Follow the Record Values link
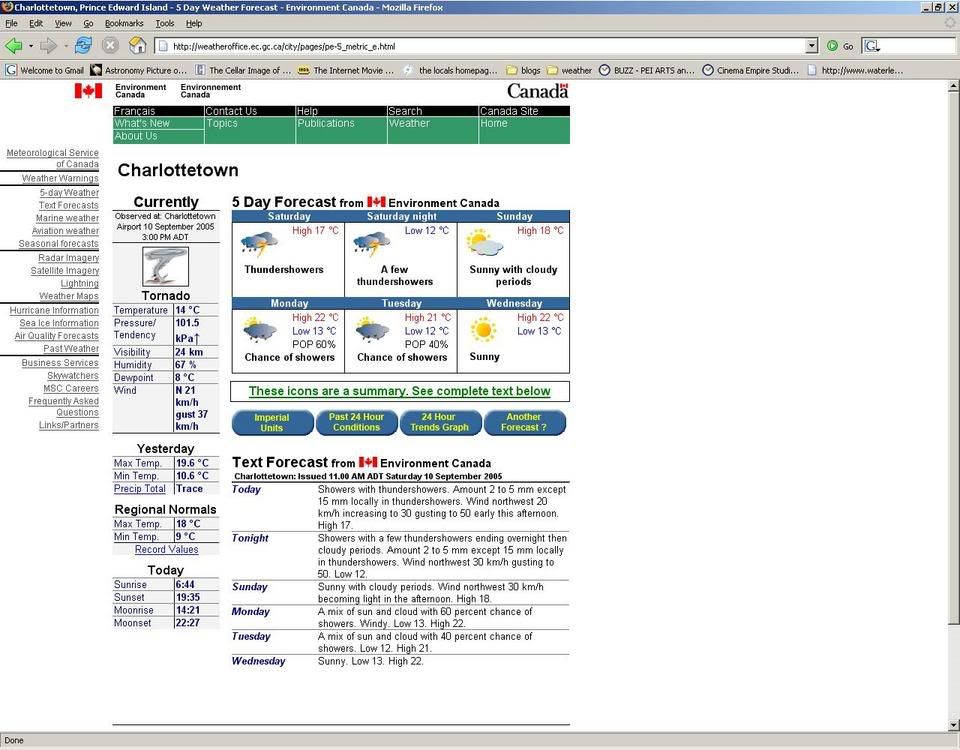This screenshot has height=750, width=960. 166,549
